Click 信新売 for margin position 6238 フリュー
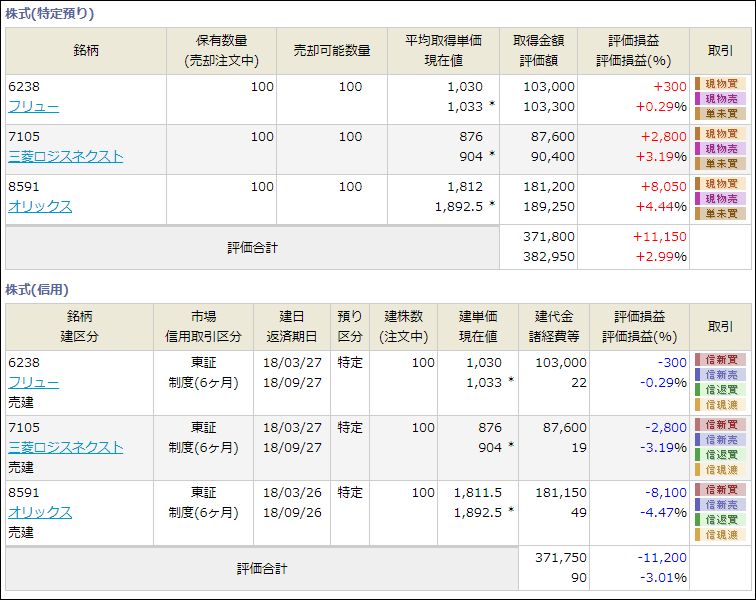756x600 pixels. point(720,375)
